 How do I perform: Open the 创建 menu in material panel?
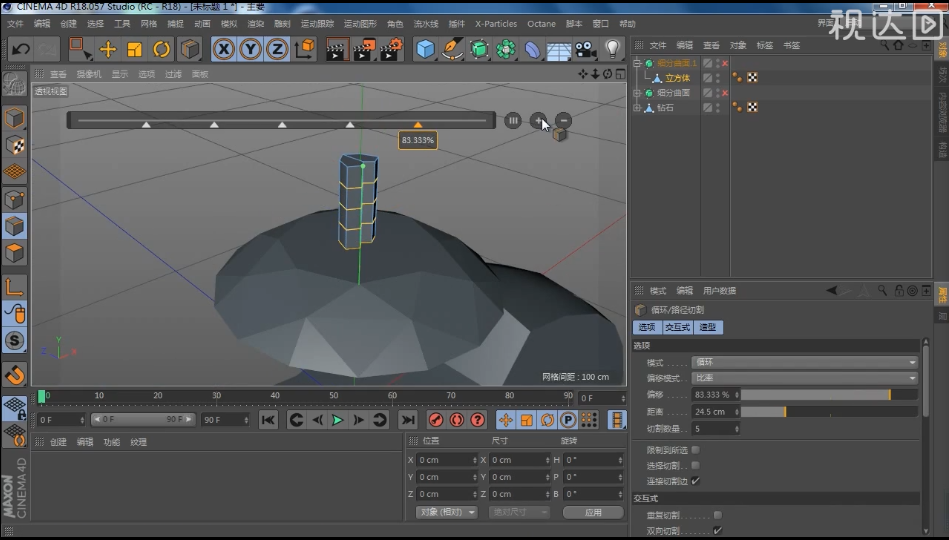coord(58,442)
